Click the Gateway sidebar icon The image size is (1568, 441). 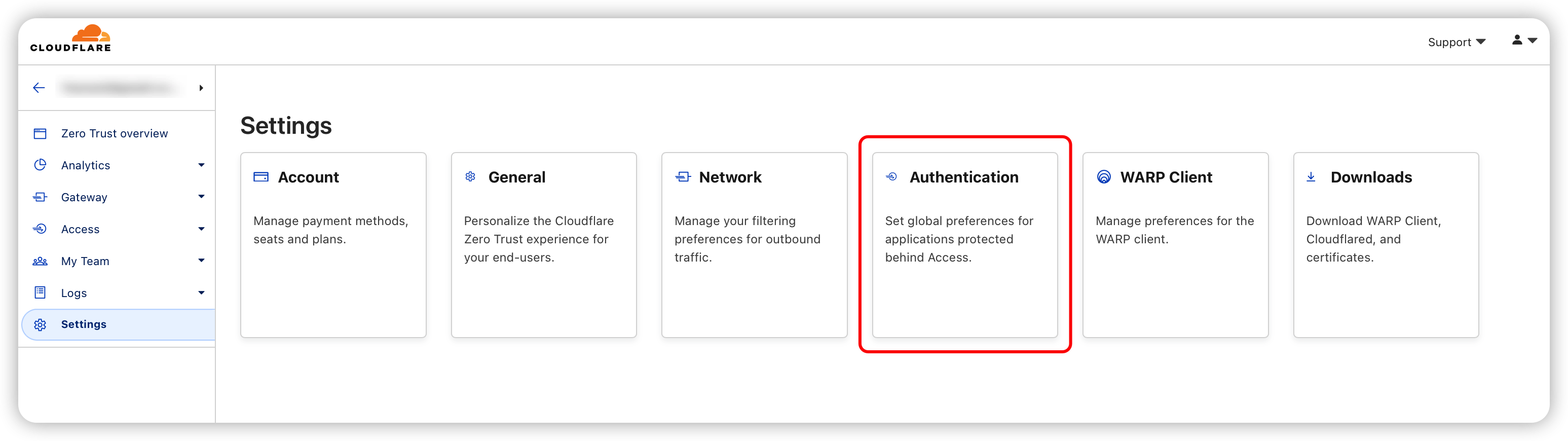(x=40, y=197)
